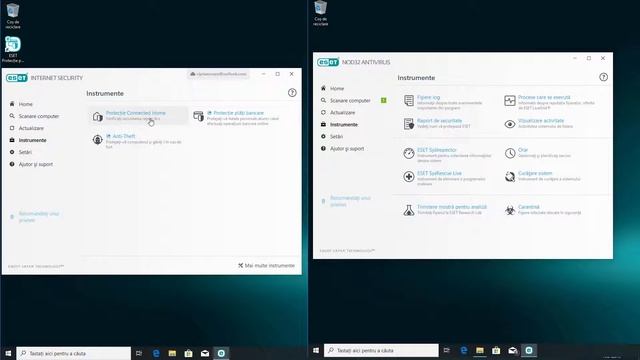
Task: Click the running processes graph icon
Action: (510, 100)
